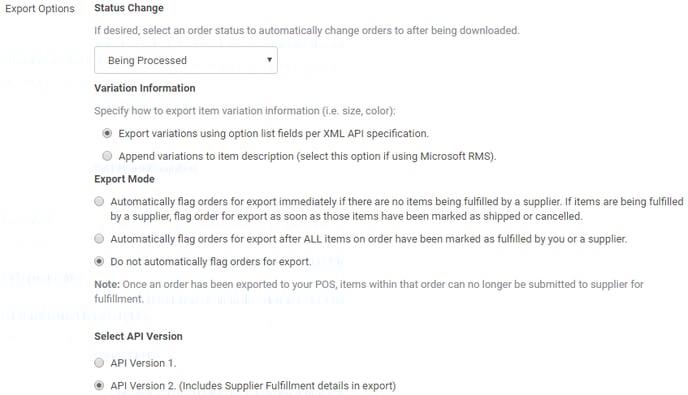
Task: Choose Append variations to item description radio
Action: pyautogui.click(x=107, y=156)
